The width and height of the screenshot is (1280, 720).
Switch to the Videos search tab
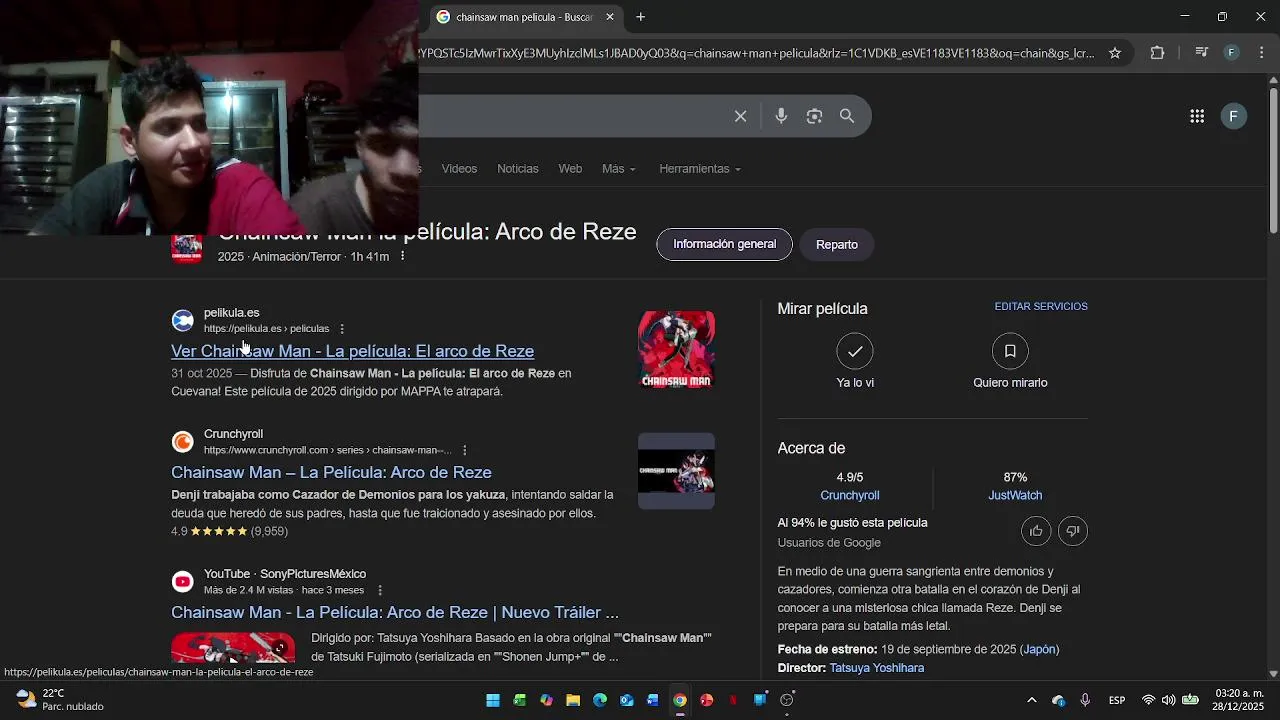click(x=459, y=169)
